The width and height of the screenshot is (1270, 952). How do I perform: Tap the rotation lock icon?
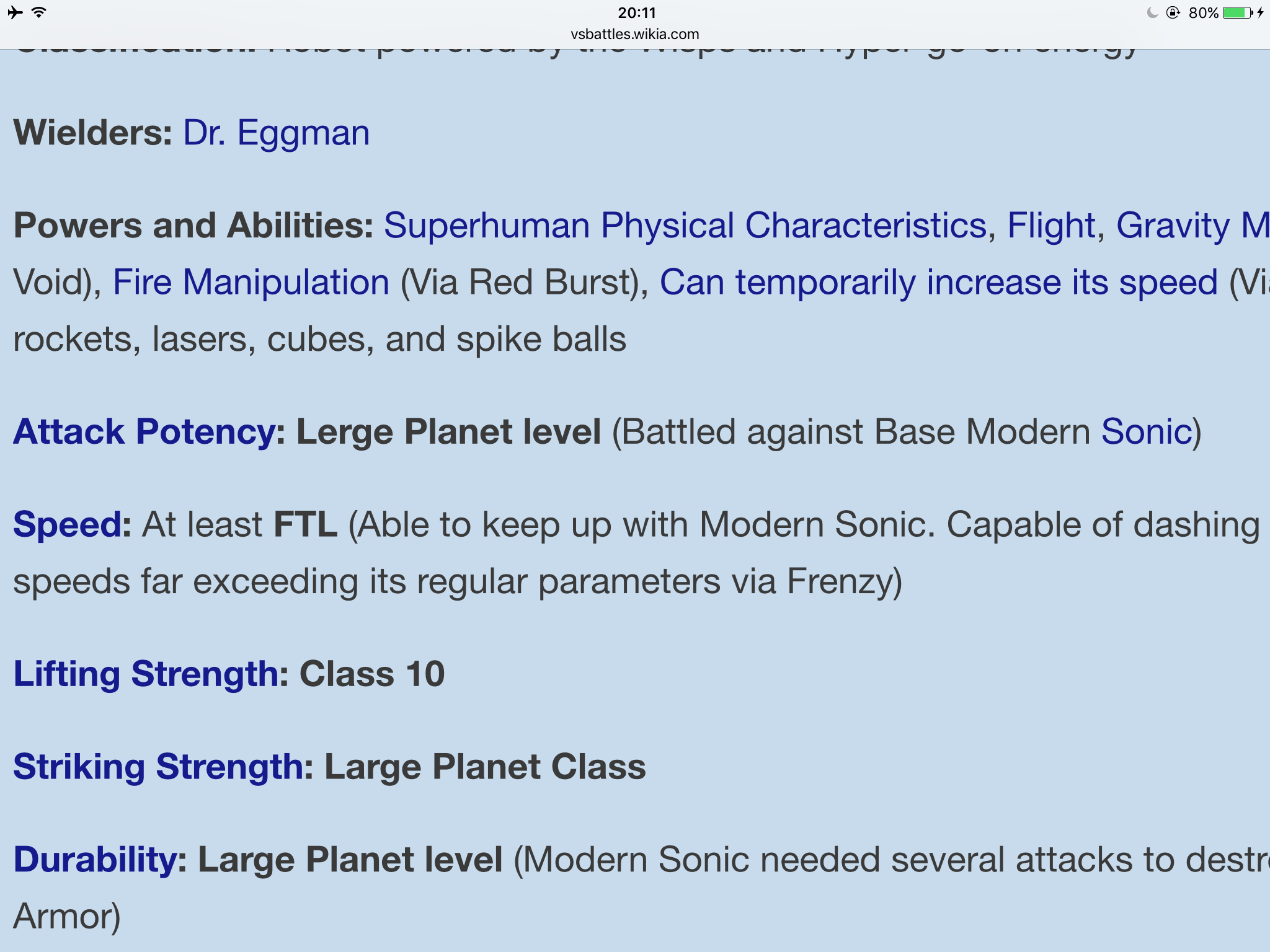click(1173, 12)
